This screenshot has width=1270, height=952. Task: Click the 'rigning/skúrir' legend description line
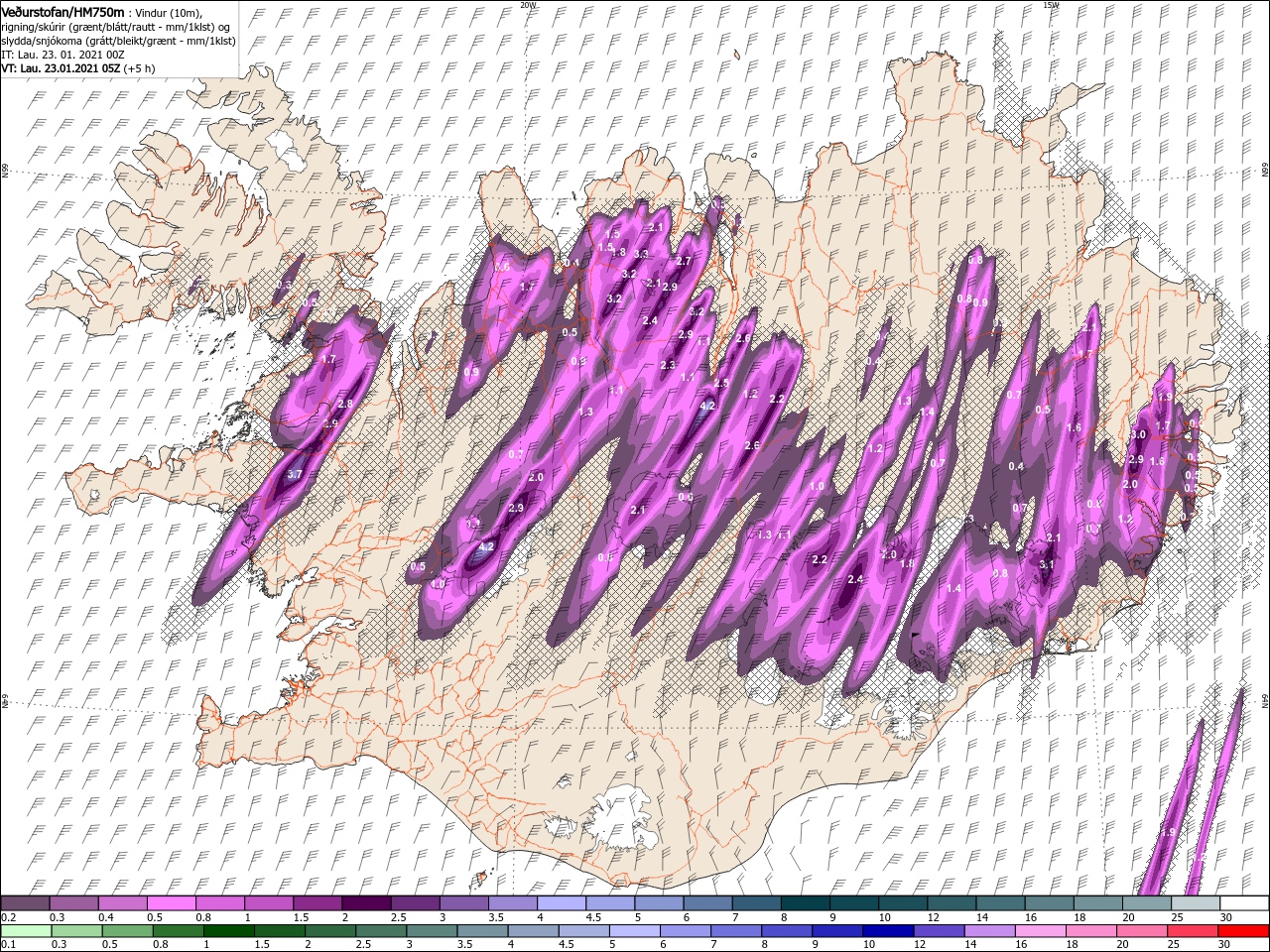click(116, 27)
